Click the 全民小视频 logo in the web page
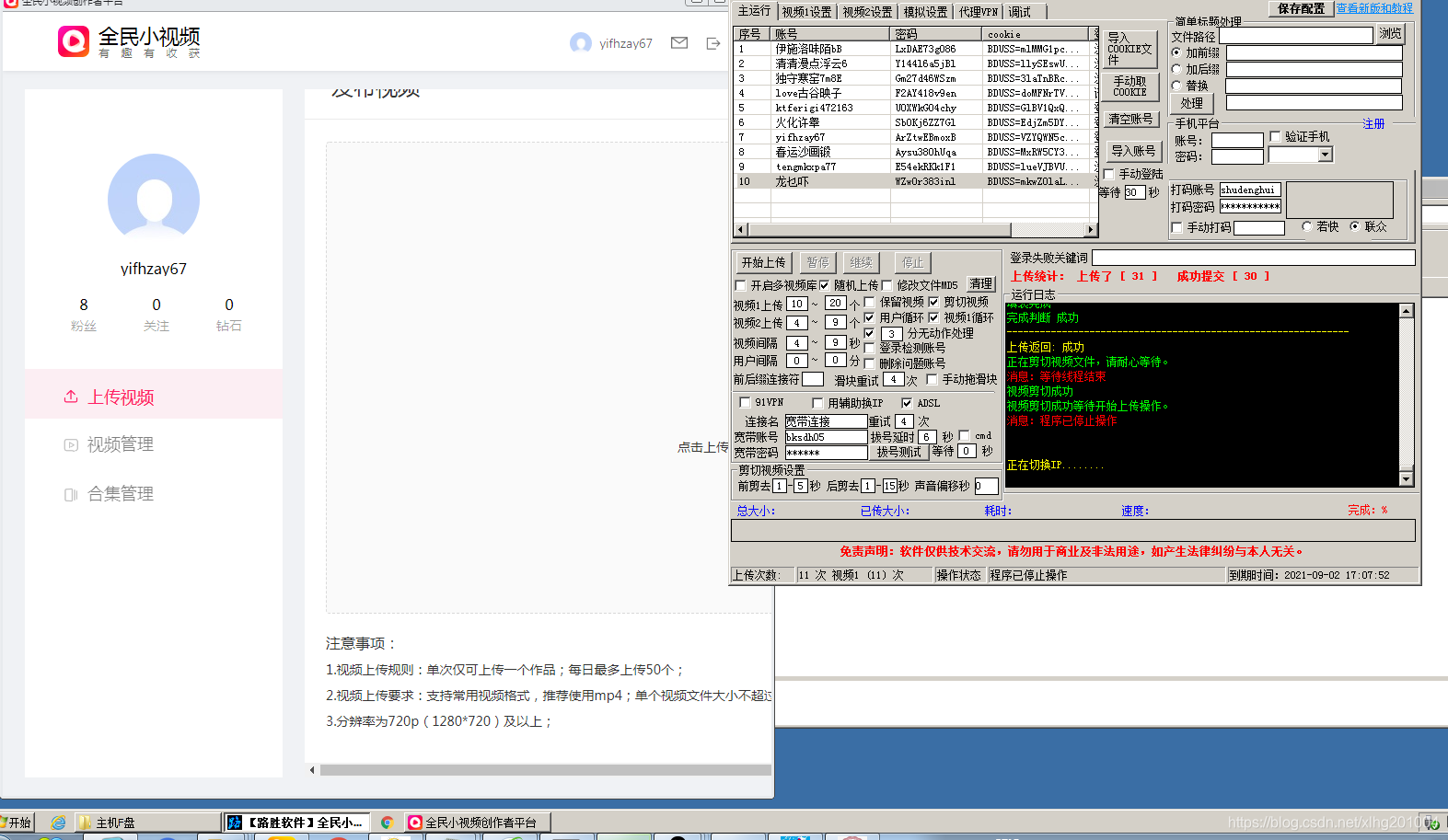The width and height of the screenshot is (1448, 840). coord(129,41)
